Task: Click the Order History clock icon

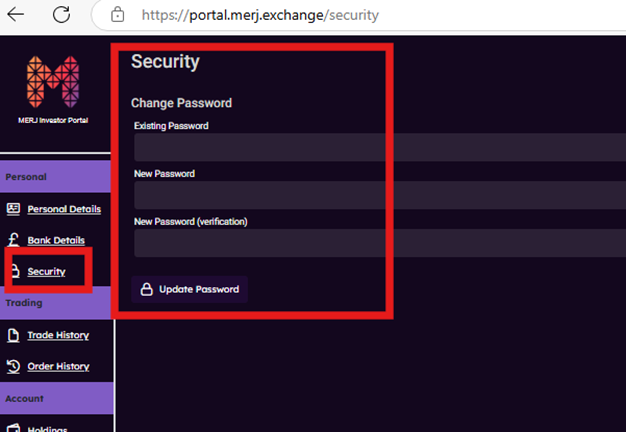Action: [x=14, y=366]
